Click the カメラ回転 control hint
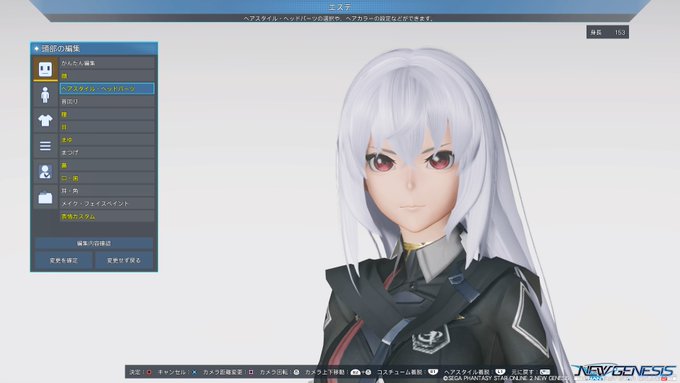The width and height of the screenshot is (680, 383). coord(280,372)
